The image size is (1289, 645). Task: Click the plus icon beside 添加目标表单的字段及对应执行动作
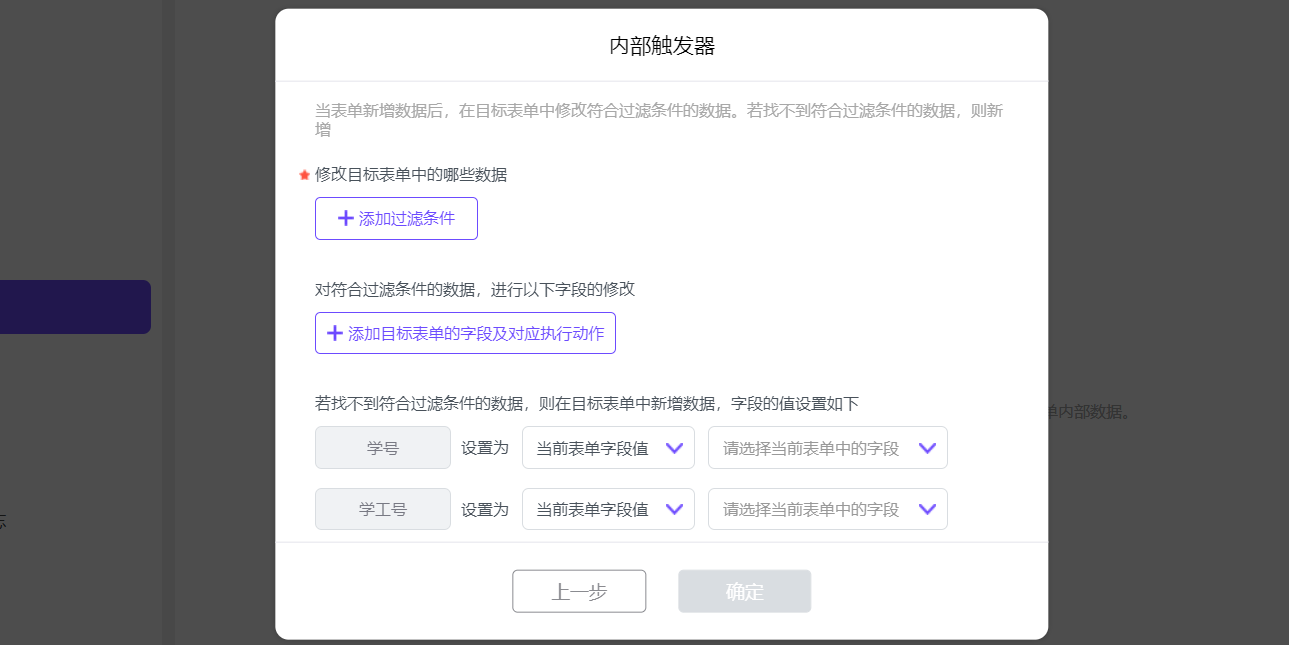click(335, 334)
